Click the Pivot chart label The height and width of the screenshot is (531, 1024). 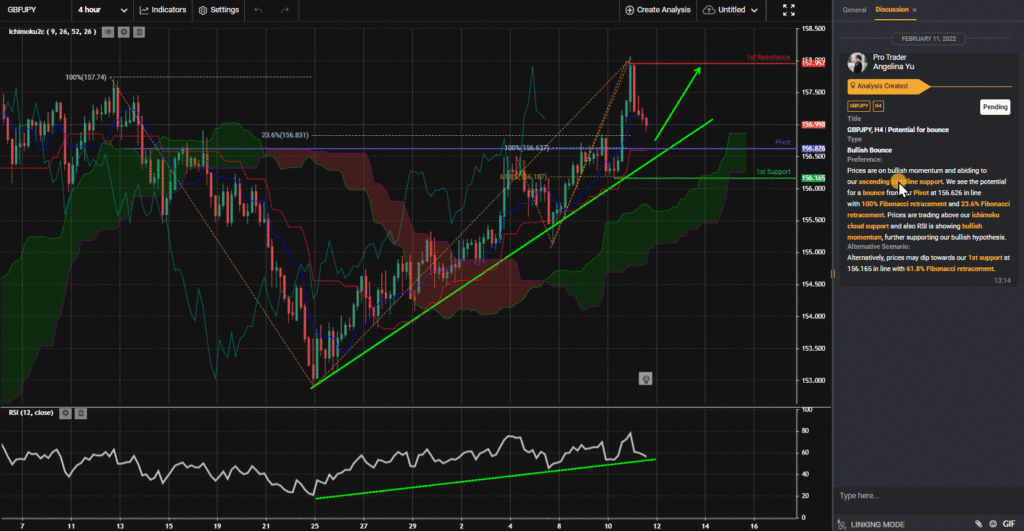(782, 142)
